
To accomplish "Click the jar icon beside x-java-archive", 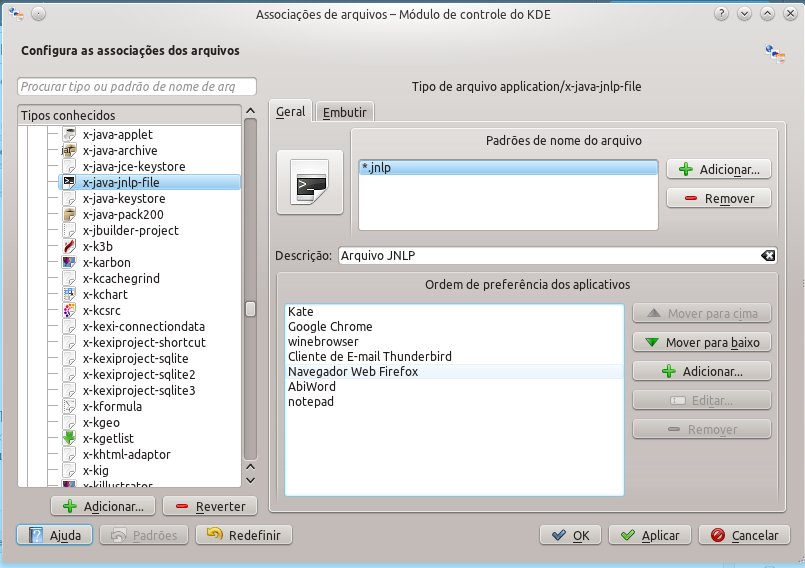I will (69, 150).
